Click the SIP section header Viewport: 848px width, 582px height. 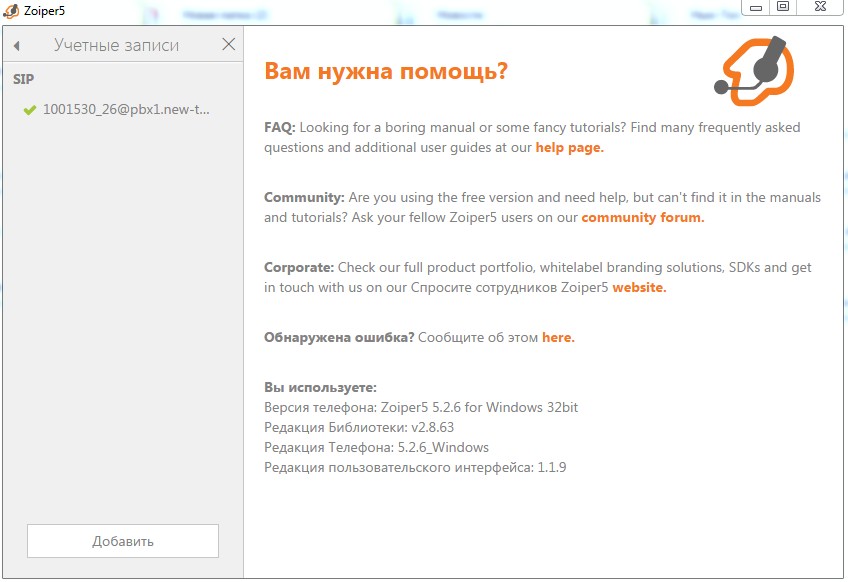click(x=24, y=79)
